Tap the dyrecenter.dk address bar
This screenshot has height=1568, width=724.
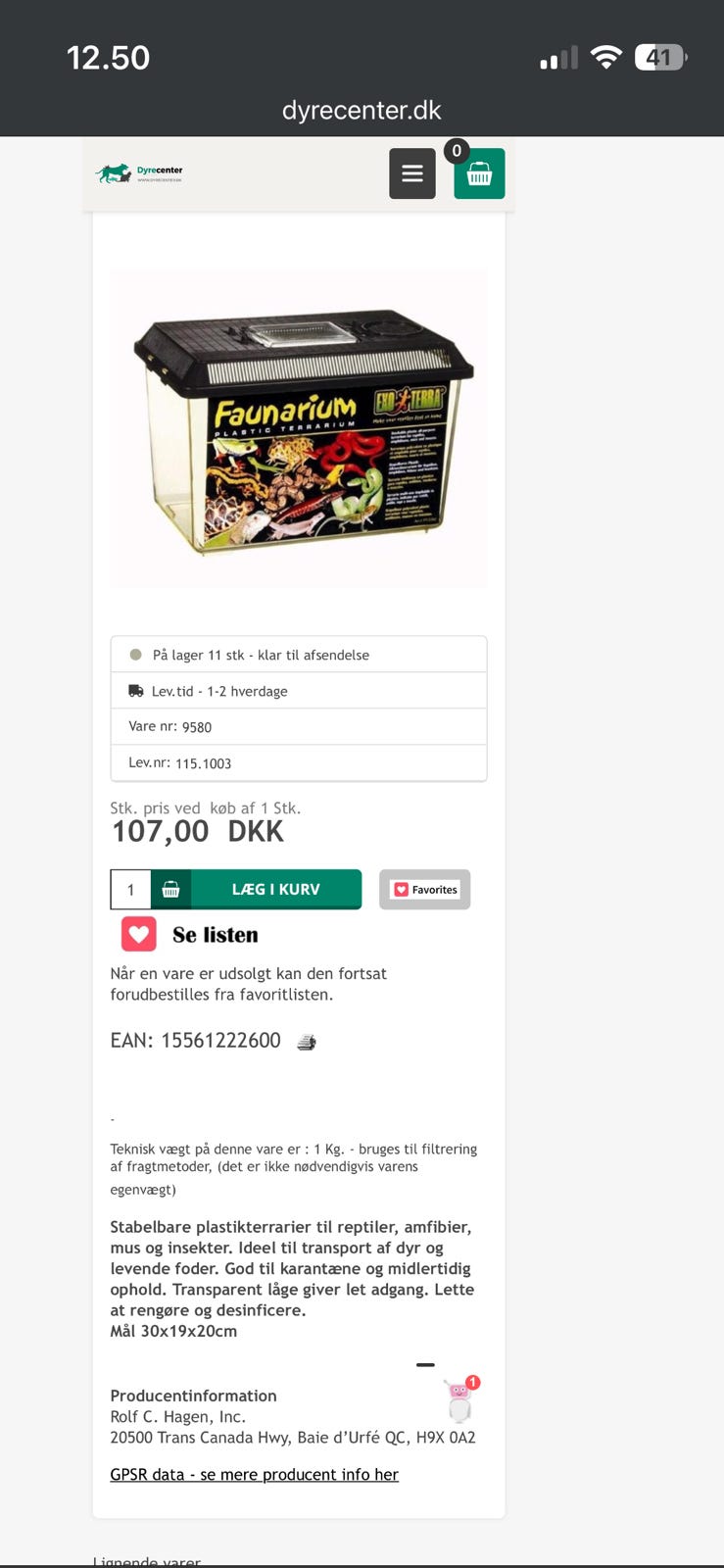[362, 110]
